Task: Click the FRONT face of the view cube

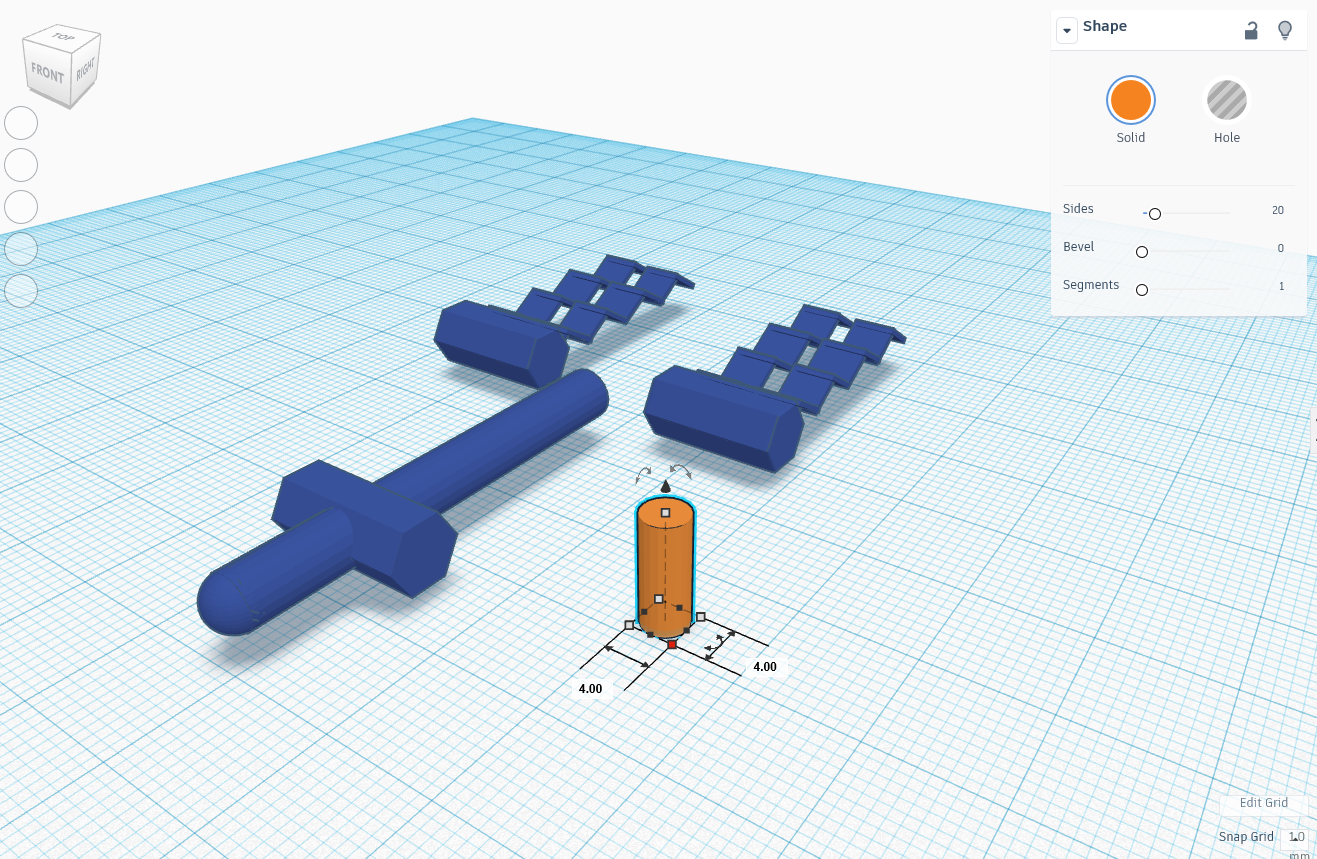Action: tap(47, 74)
